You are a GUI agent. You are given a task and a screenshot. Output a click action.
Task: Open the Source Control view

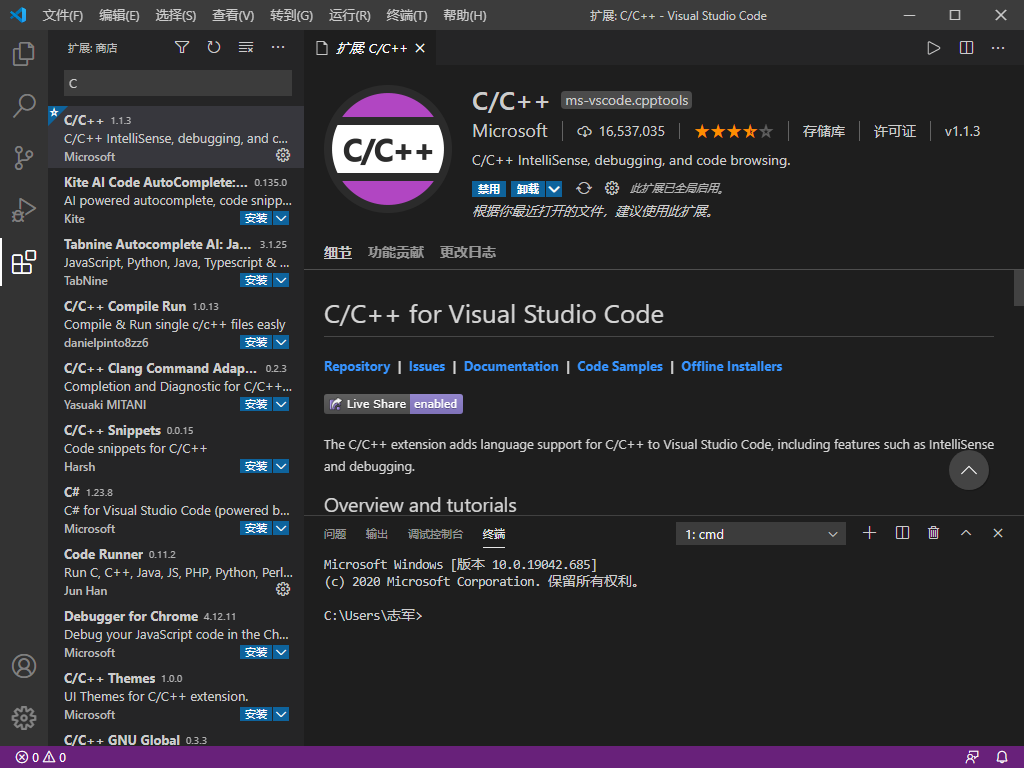[24, 157]
